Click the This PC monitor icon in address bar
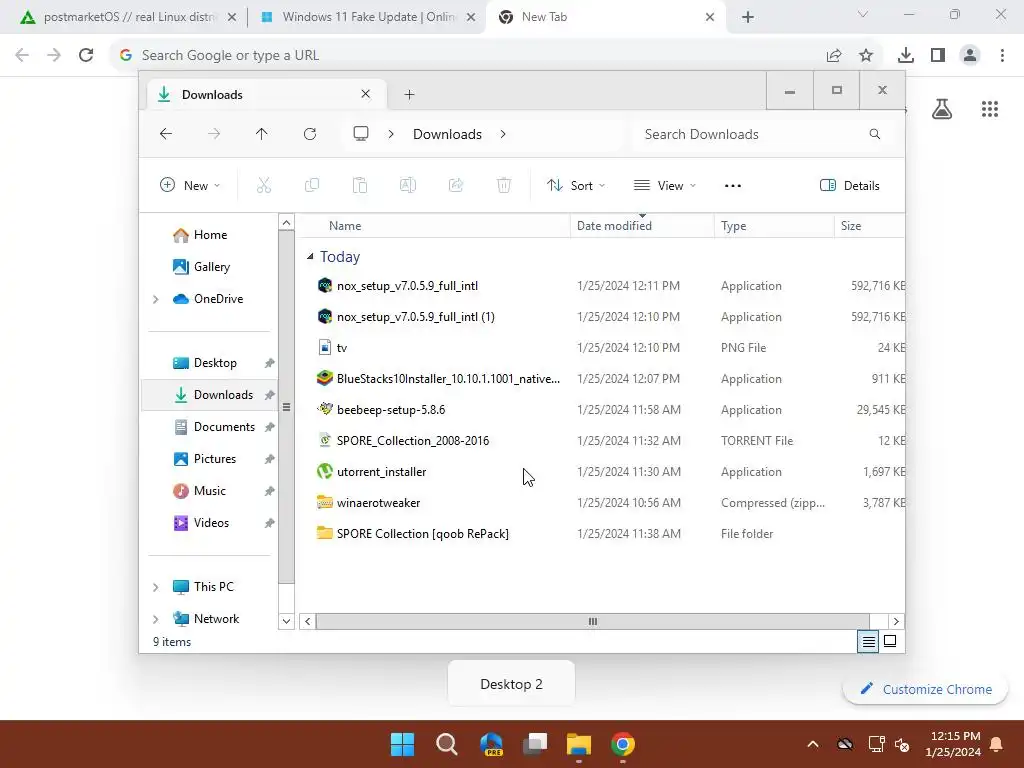The height and width of the screenshot is (768, 1024). pyautogui.click(x=360, y=133)
